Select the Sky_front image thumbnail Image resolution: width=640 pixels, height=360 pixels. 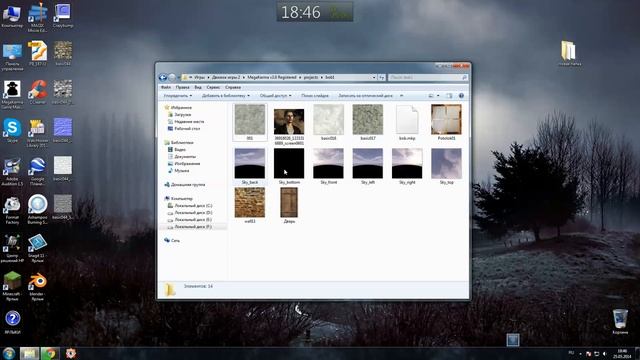329,164
